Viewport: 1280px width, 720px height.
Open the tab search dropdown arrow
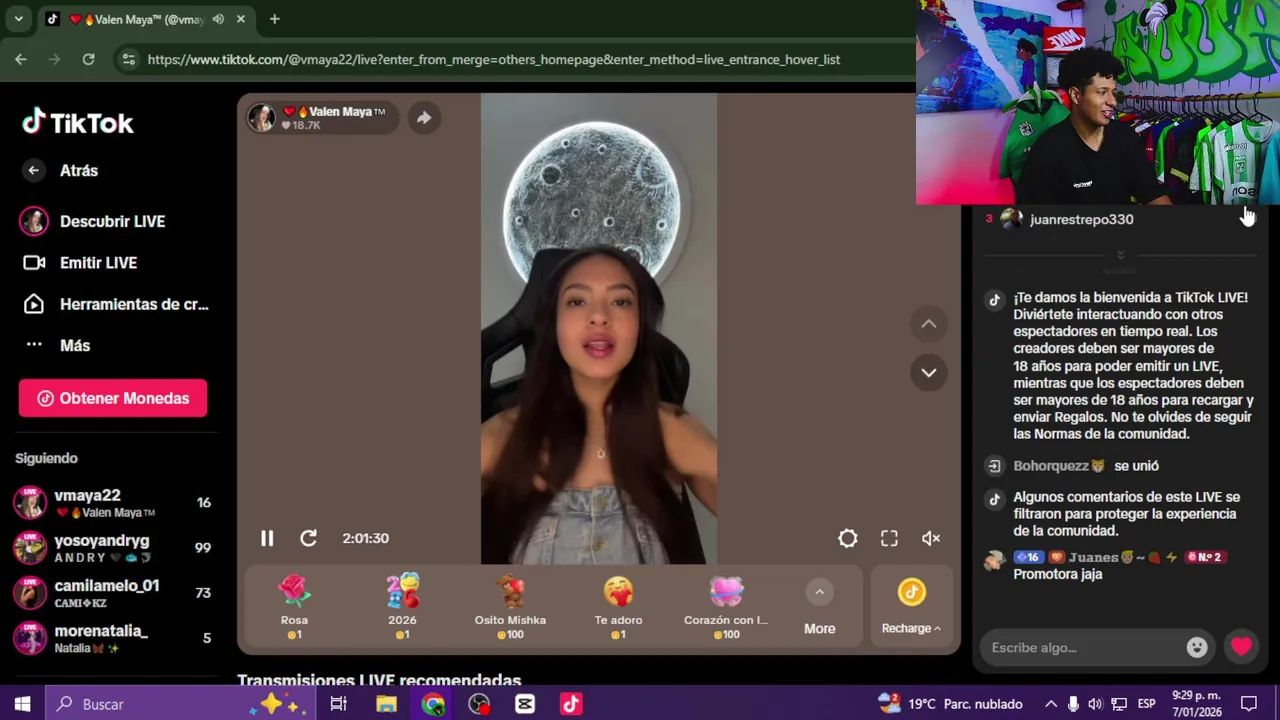18,19
